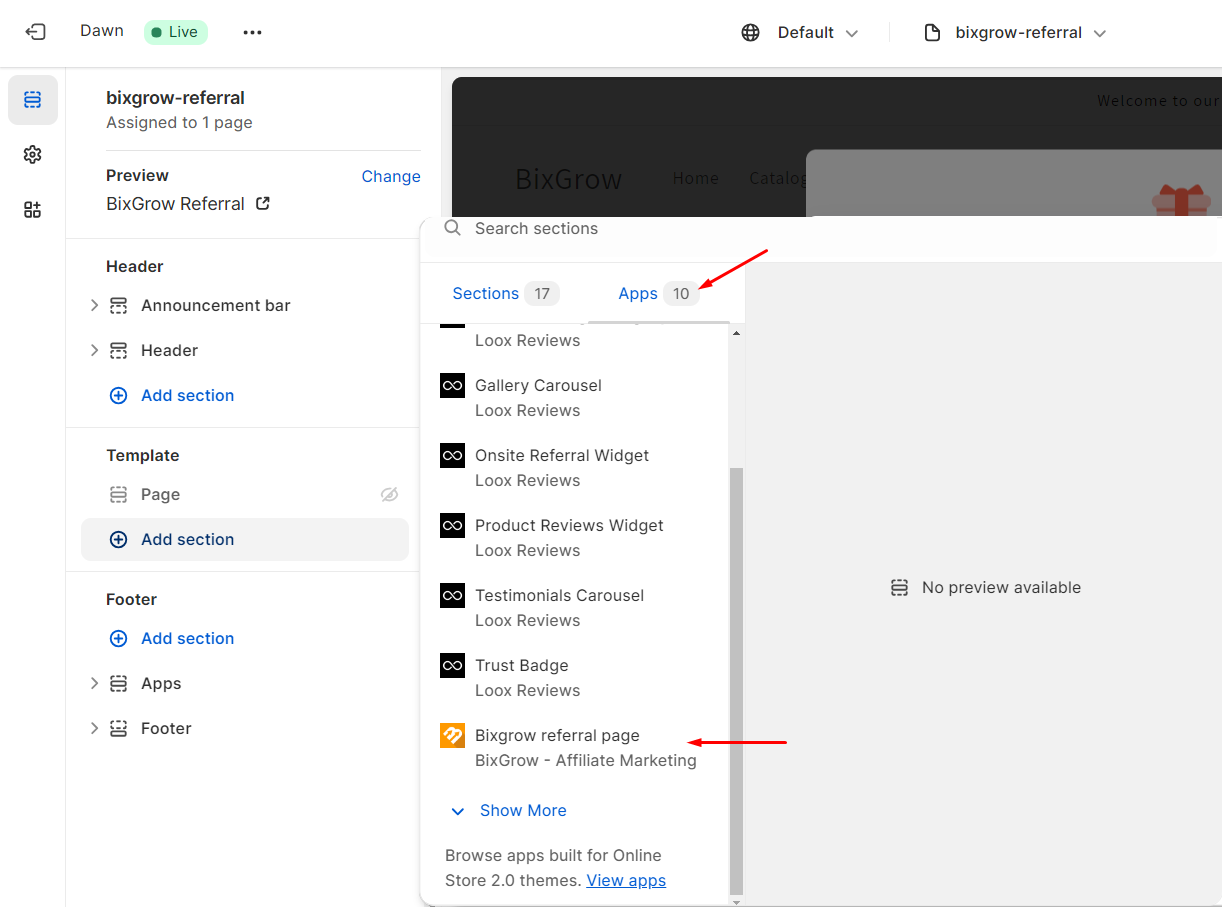Open the App embeds sidebar icon
The image size is (1222, 907).
[33, 210]
